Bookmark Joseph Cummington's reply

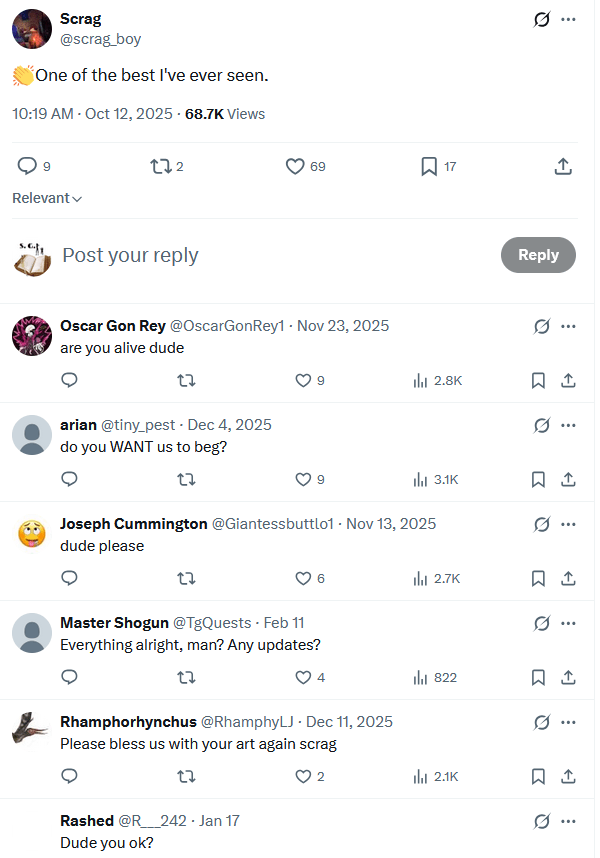538,578
